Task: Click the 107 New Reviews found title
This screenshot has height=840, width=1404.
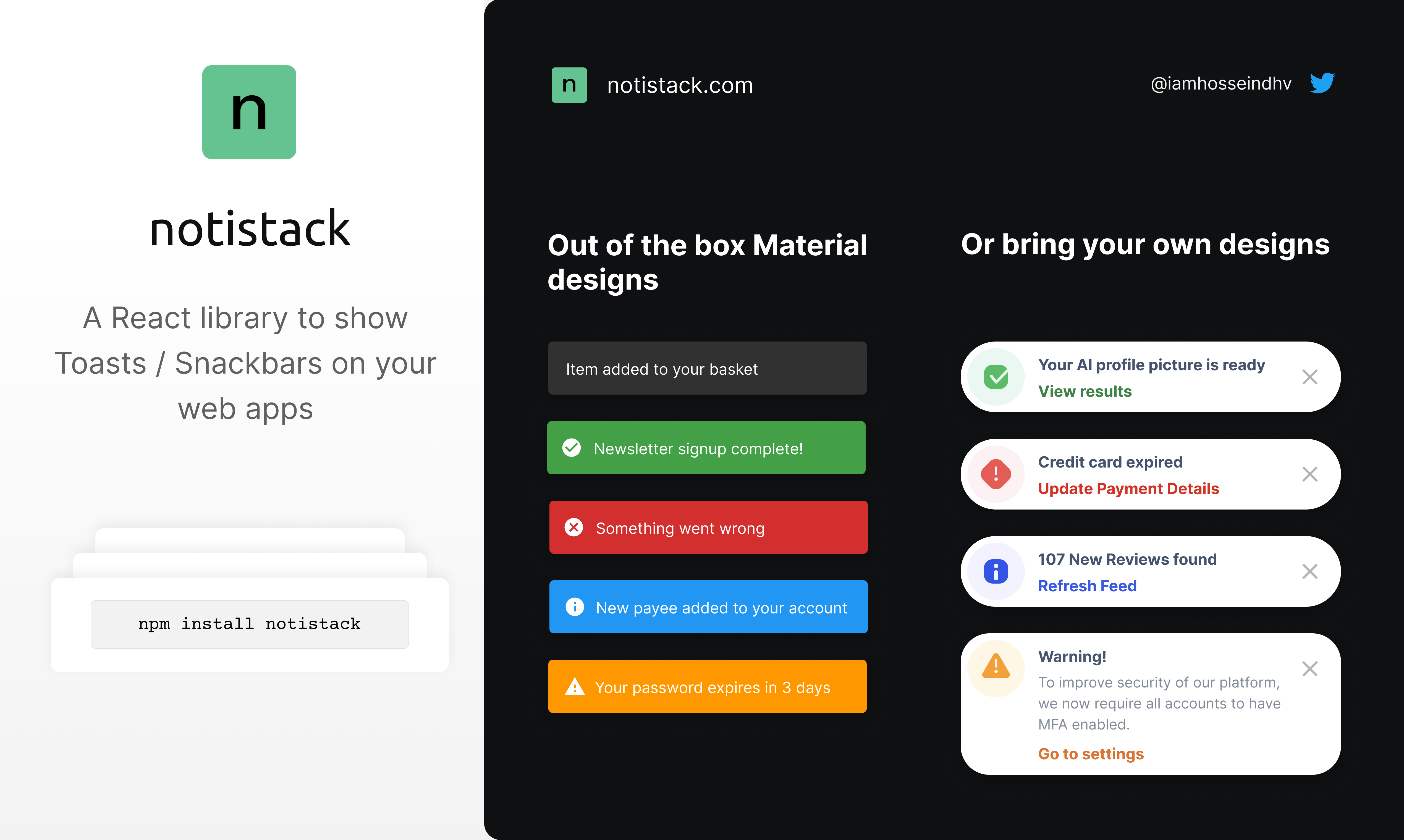Action: point(1127,559)
